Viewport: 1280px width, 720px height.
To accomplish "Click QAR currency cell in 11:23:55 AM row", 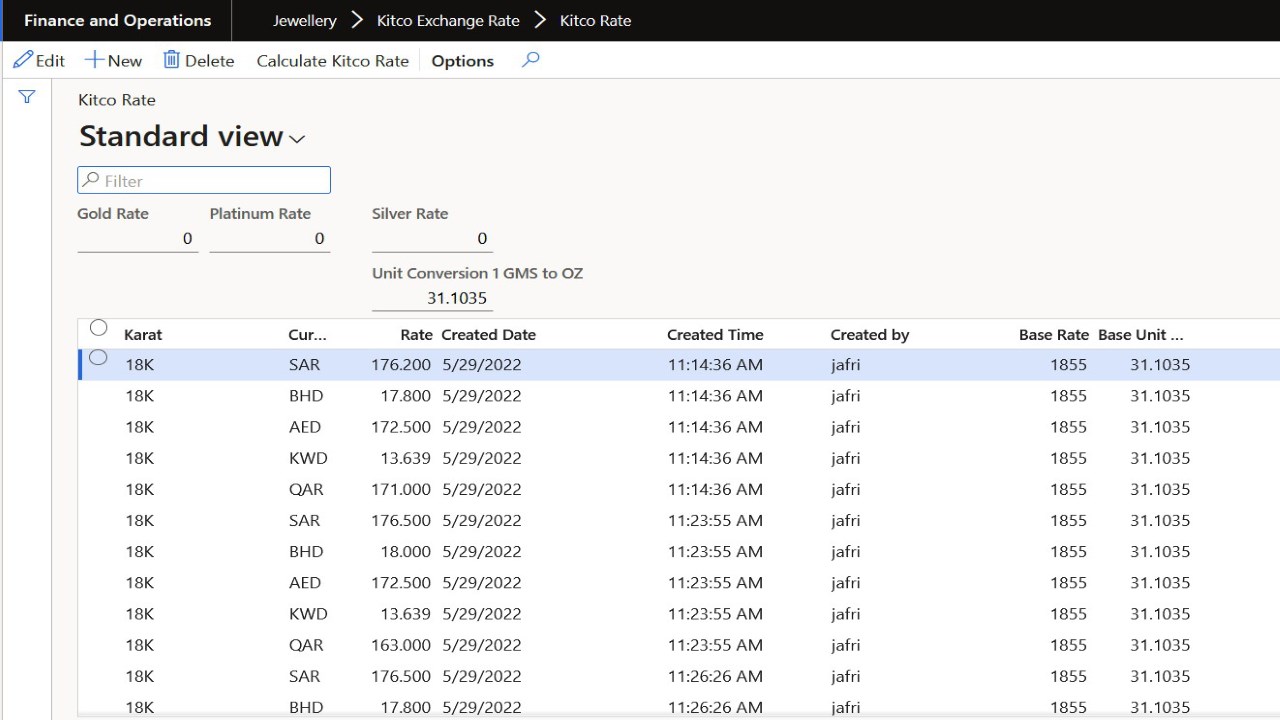I will (306, 645).
